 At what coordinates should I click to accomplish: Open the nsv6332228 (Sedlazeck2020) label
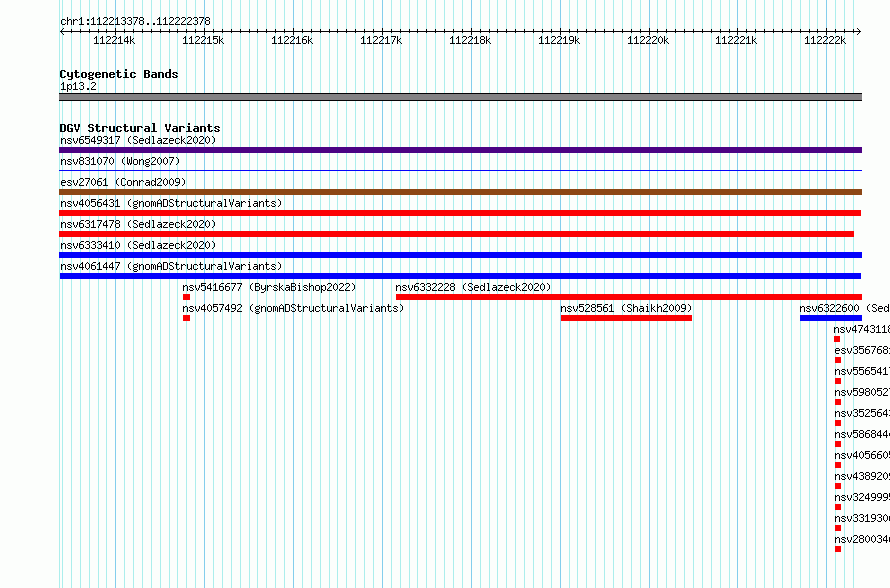coord(473,287)
